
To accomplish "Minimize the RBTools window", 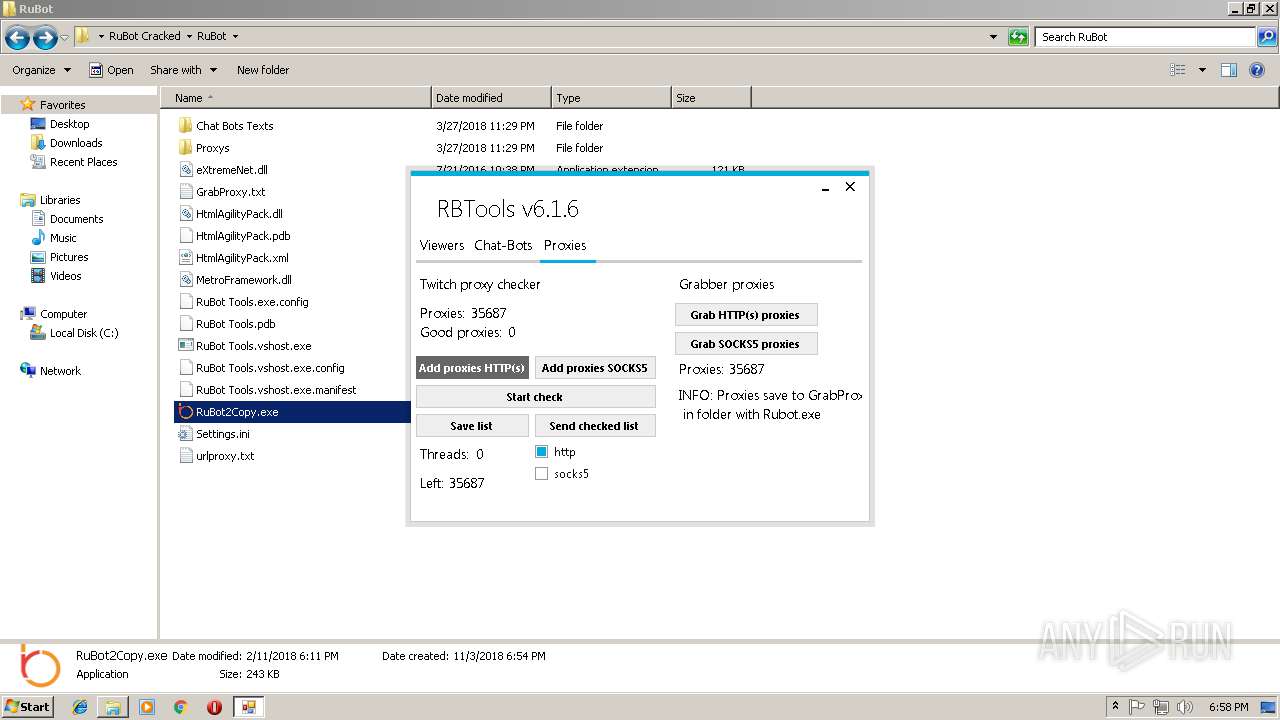I will tap(826, 187).
